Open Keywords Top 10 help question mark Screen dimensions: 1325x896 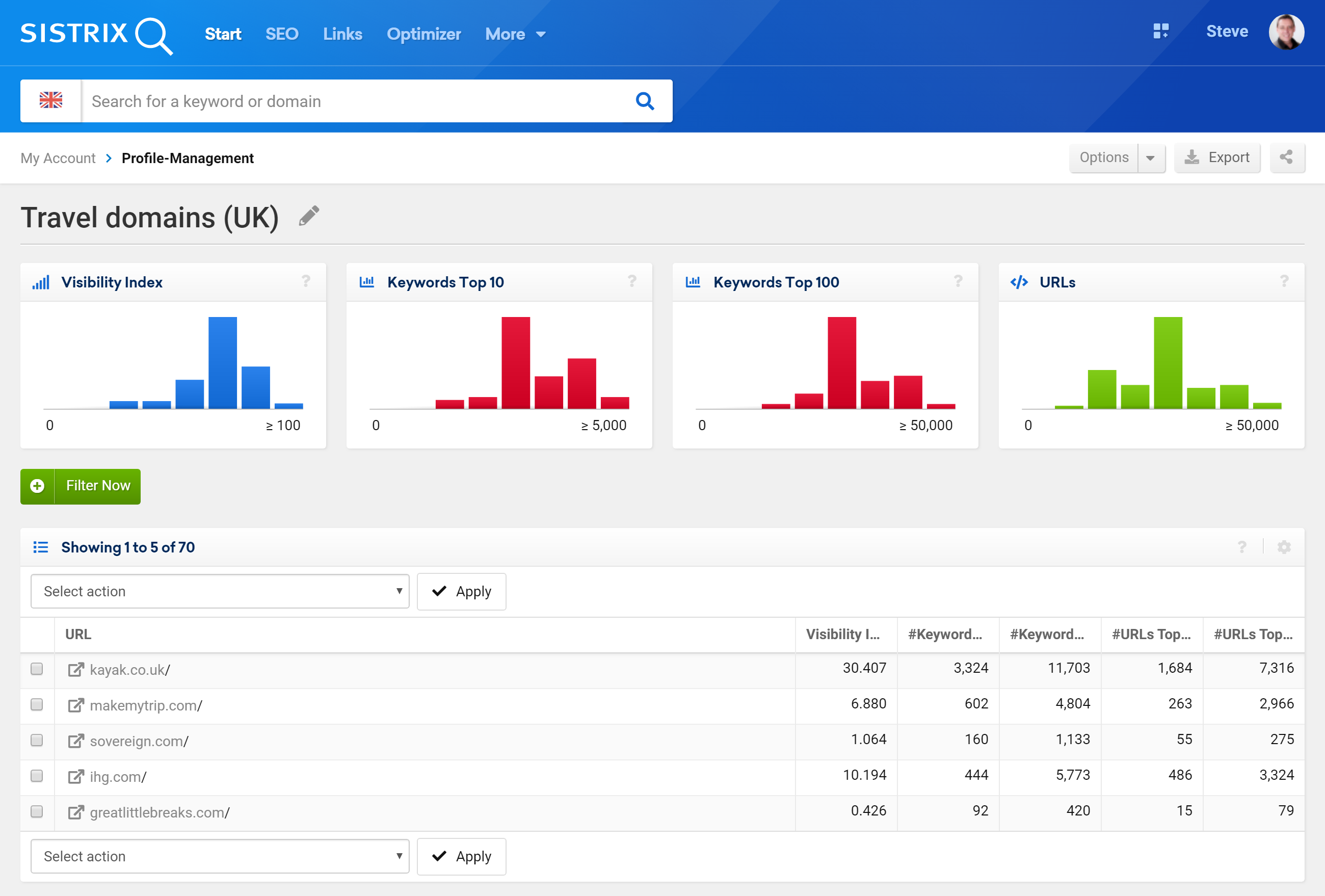point(632,281)
